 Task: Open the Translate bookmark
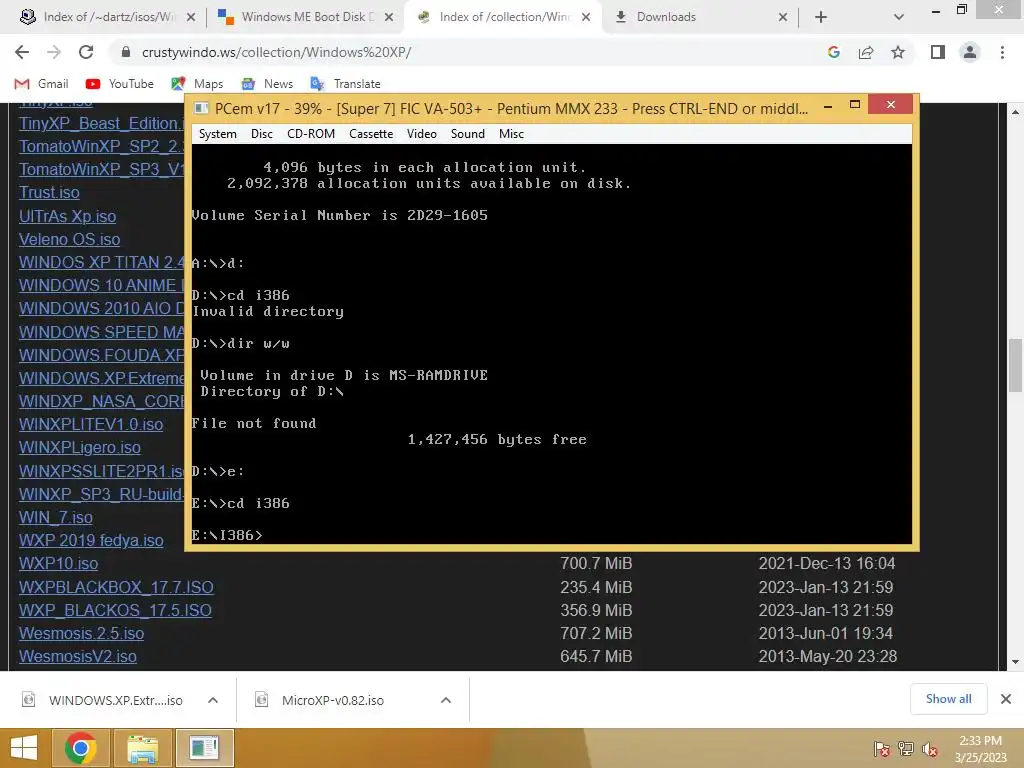(x=345, y=84)
